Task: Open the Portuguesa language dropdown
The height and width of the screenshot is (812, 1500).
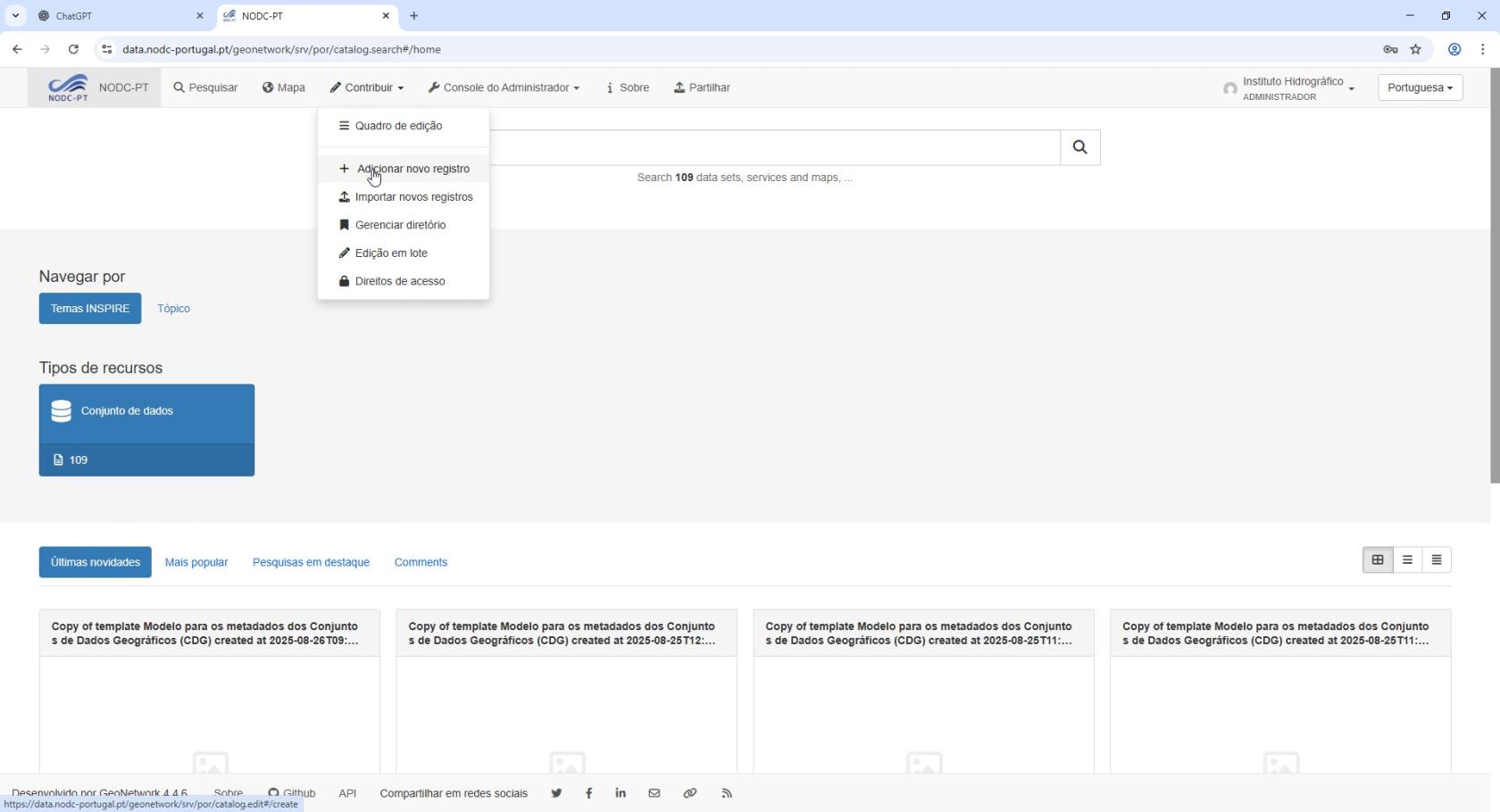Action: click(1420, 87)
